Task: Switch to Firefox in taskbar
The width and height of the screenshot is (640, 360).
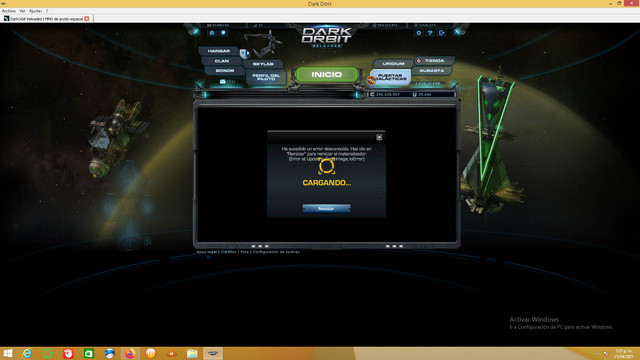Action: [130, 353]
